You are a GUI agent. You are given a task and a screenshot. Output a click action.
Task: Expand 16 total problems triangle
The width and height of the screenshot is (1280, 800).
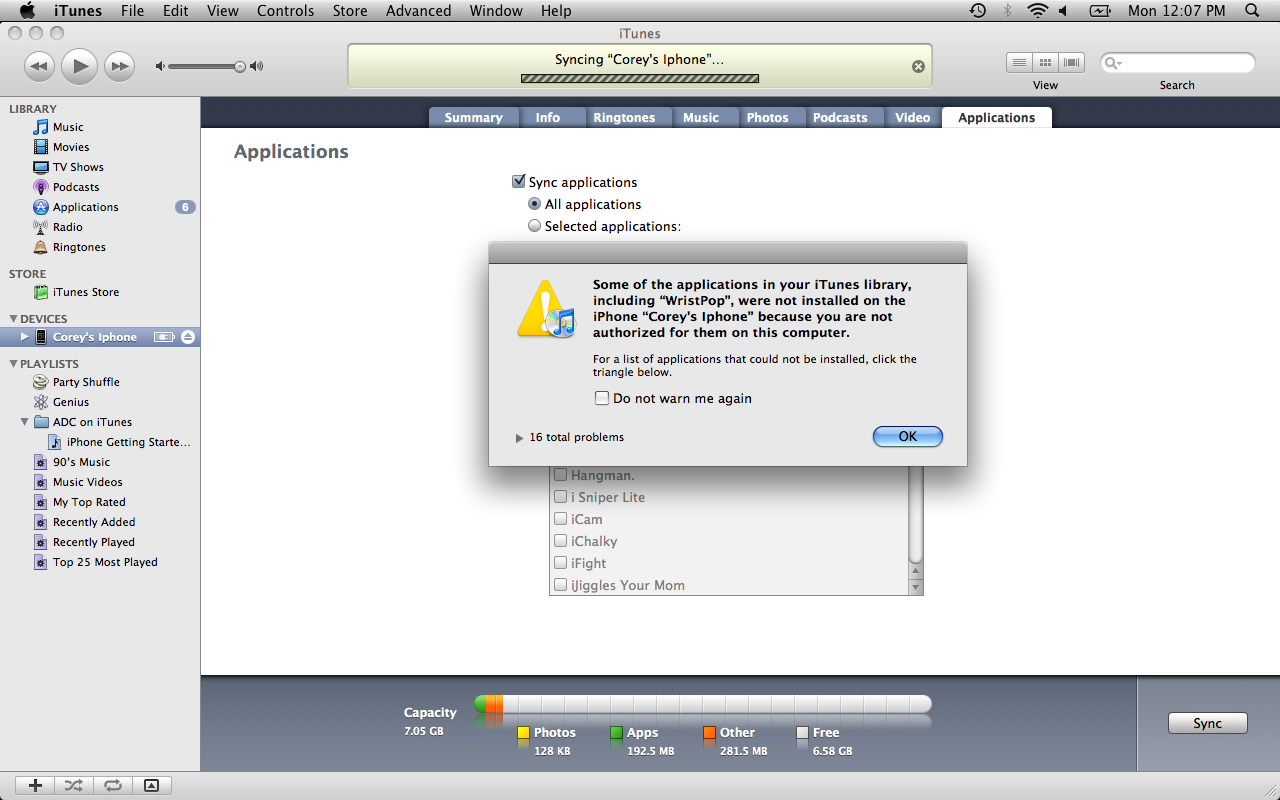coord(520,438)
